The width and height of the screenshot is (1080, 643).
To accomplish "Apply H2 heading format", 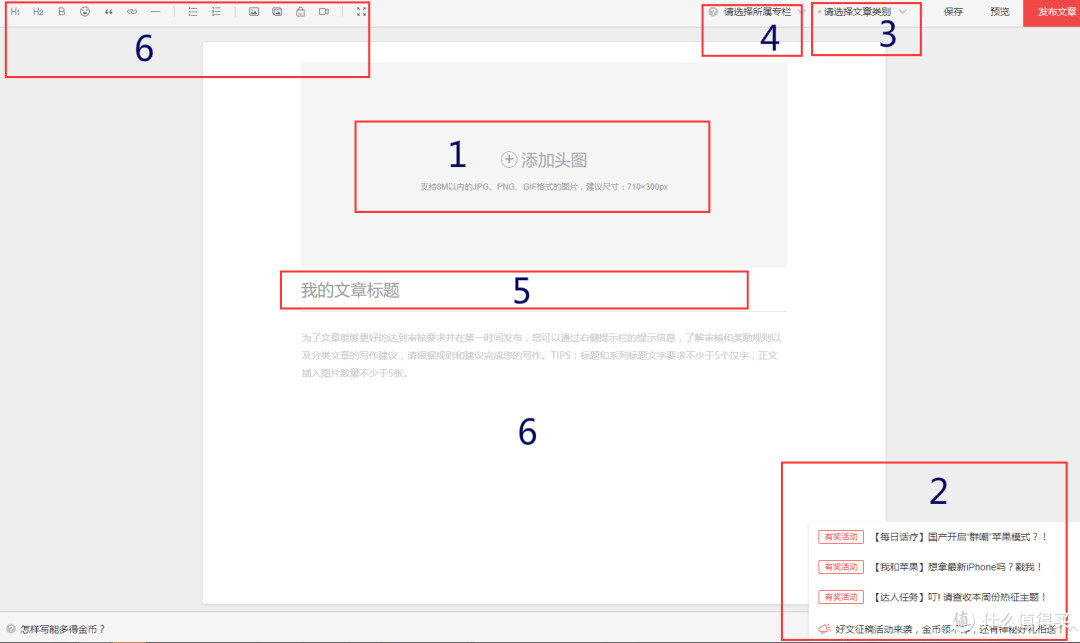I will point(38,12).
